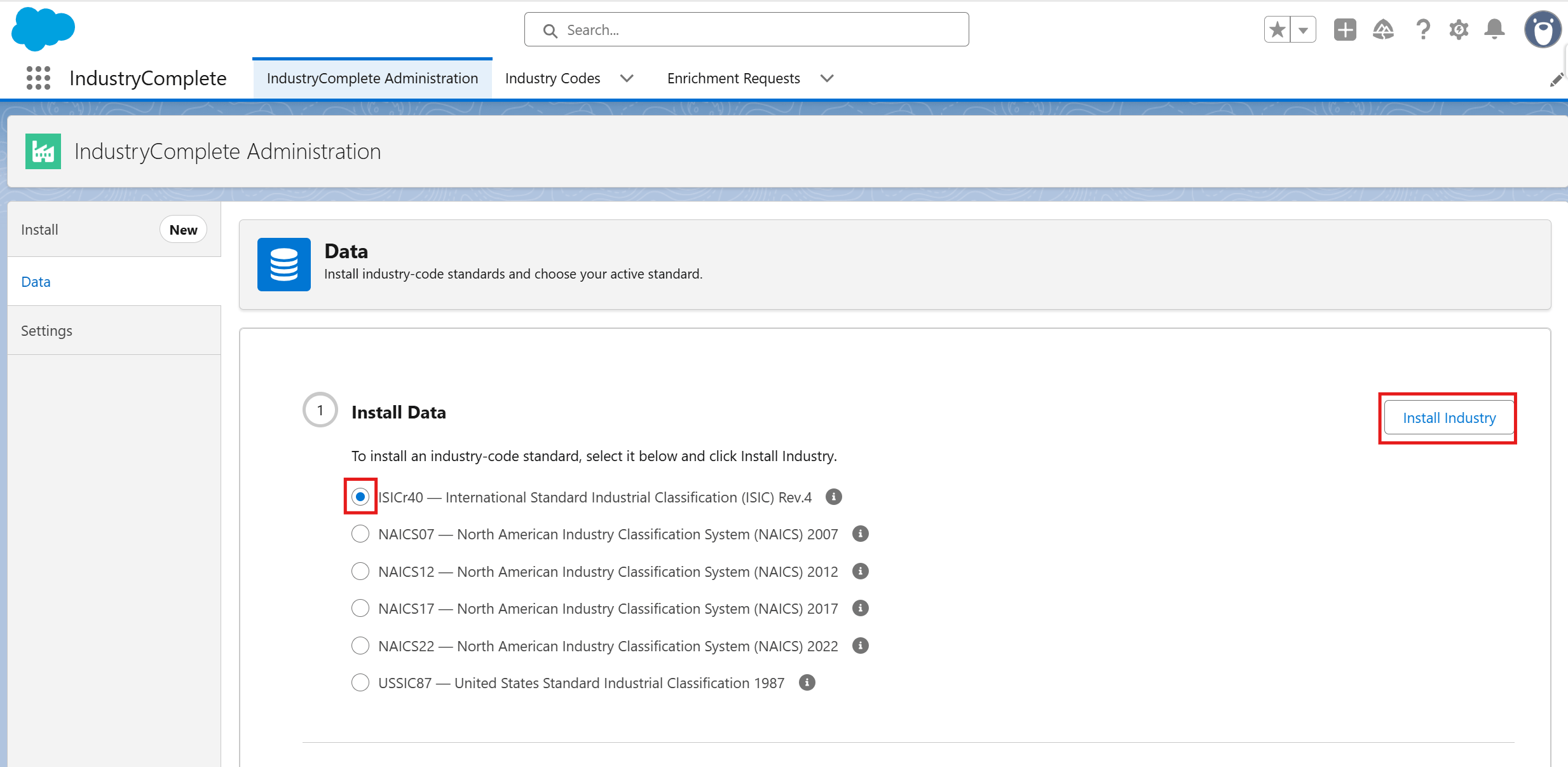Select the NAICS22 radio button
This screenshot has width=1568, height=767.
click(x=360, y=646)
